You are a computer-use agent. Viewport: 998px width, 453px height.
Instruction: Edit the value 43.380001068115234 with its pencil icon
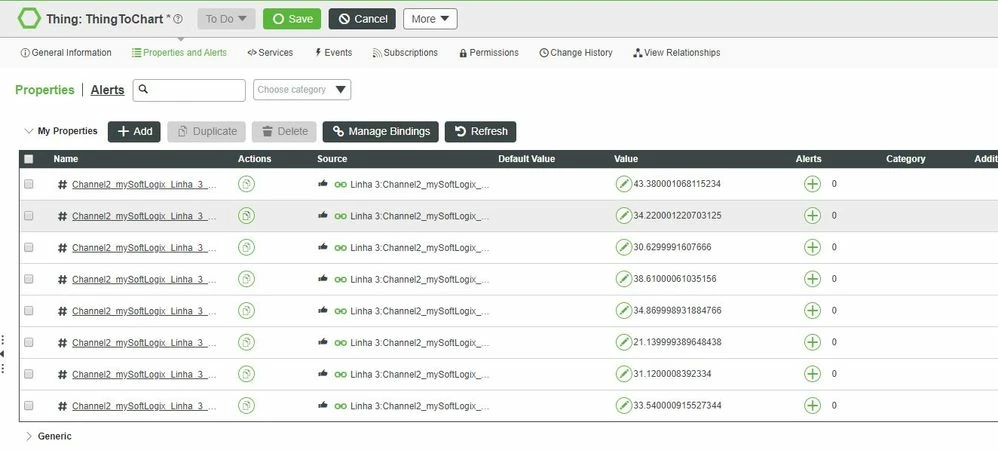click(x=623, y=184)
